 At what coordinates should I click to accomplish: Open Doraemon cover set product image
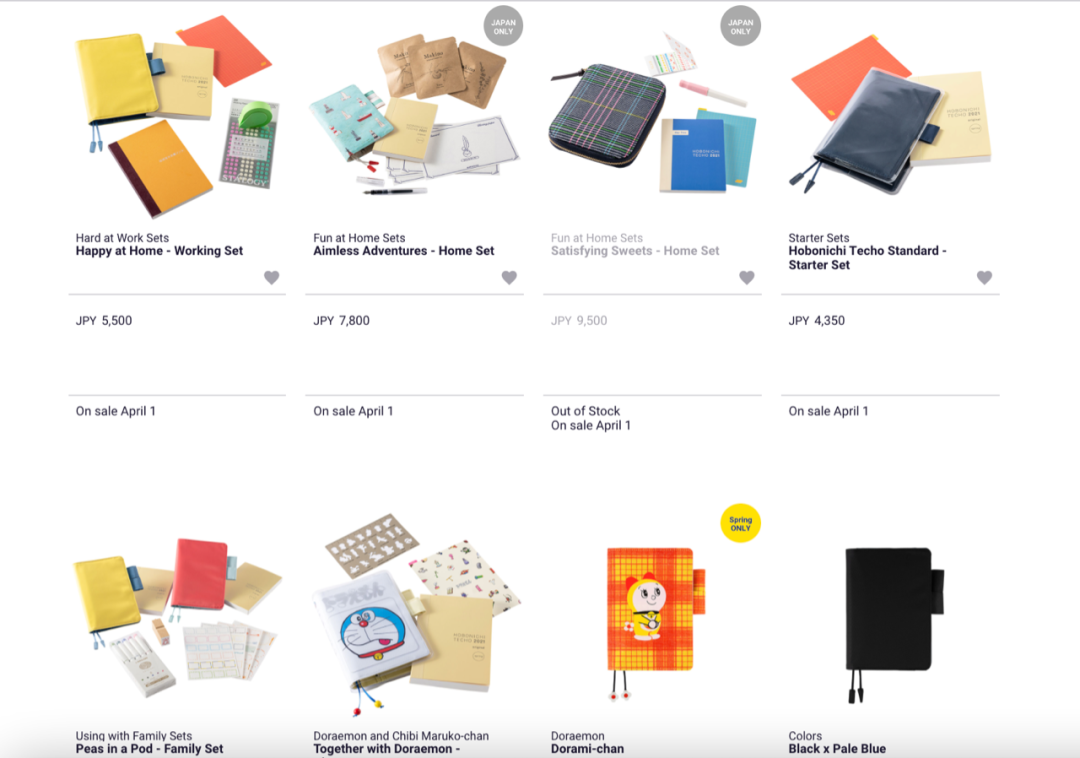pyautogui.click(x=414, y=613)
